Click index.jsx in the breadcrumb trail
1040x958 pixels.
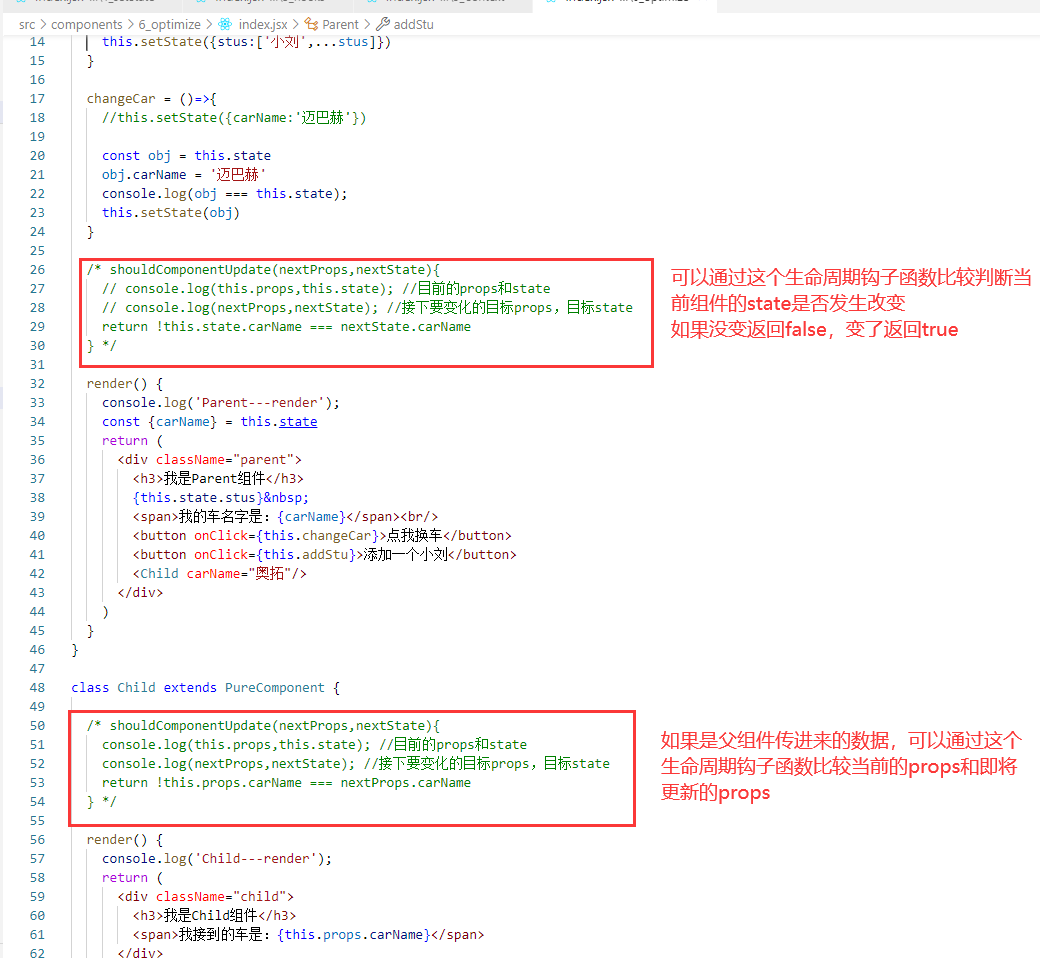point(263,24)
